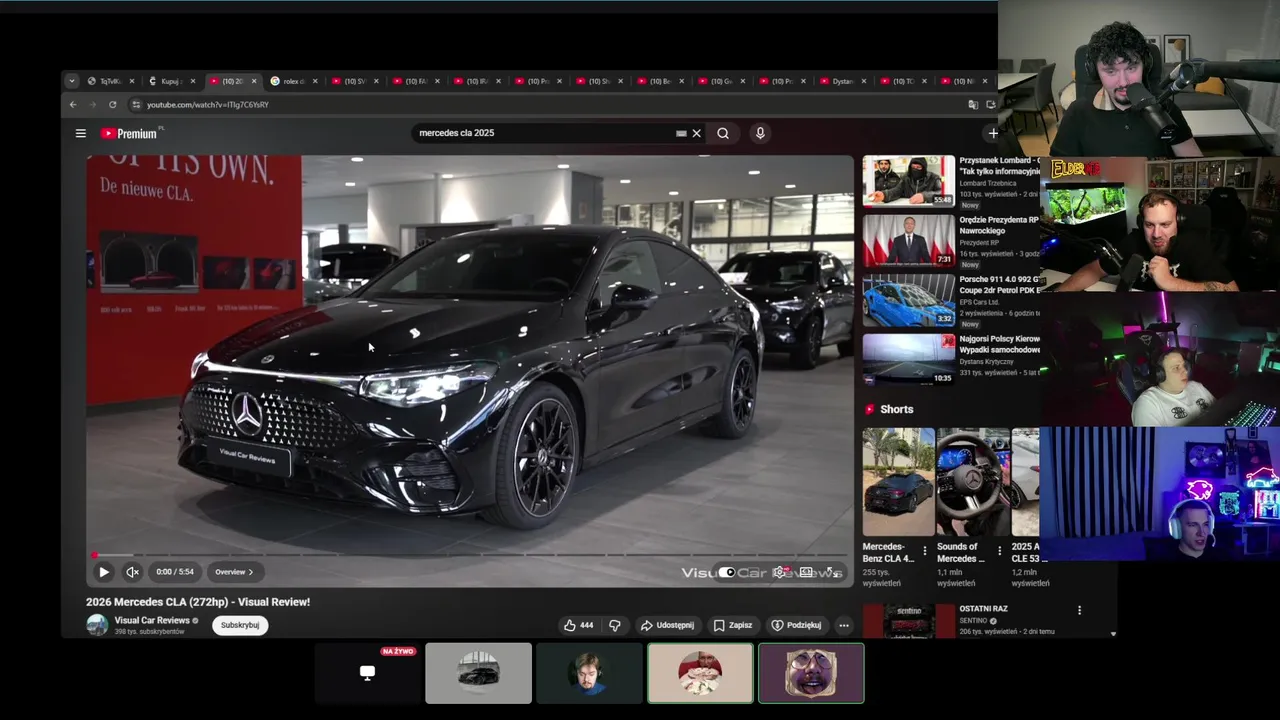
Task: Open Sounds of Mercedes short thumbnail
Action: coord(972,482)
